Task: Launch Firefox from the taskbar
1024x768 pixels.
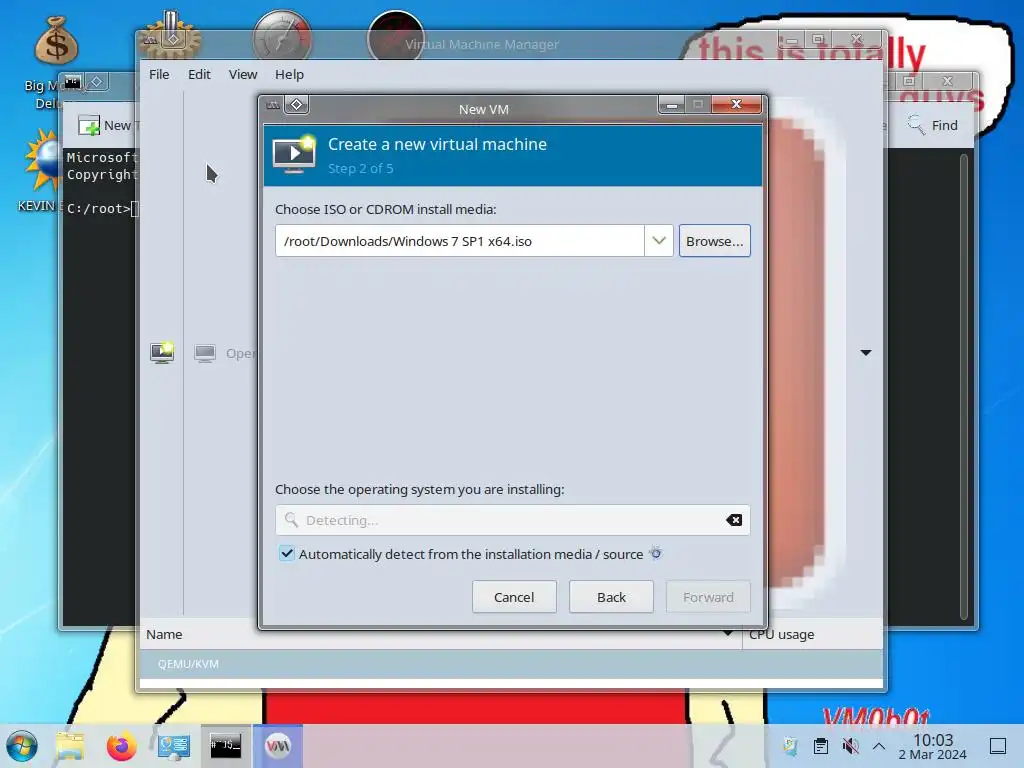Action: point(121,746)
